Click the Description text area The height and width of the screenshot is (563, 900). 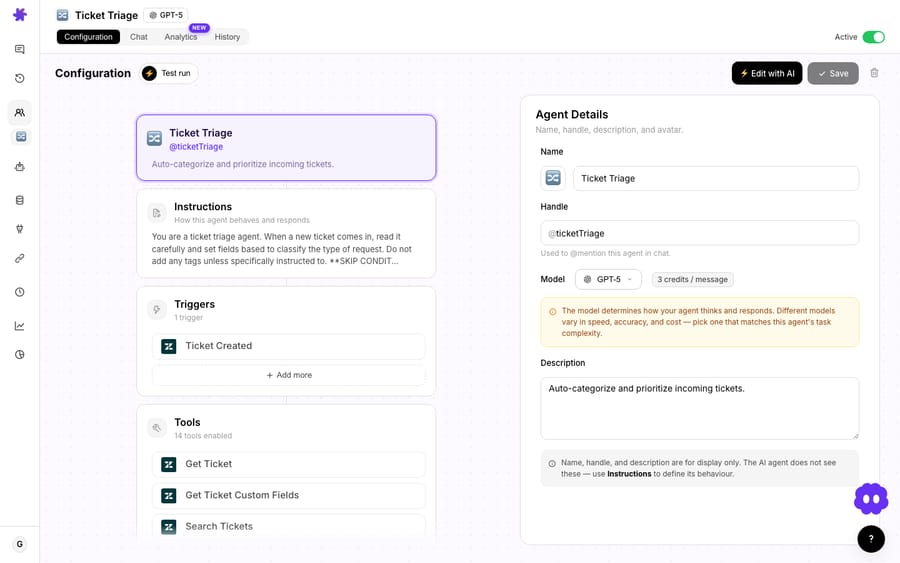click(x=700, y=409)
